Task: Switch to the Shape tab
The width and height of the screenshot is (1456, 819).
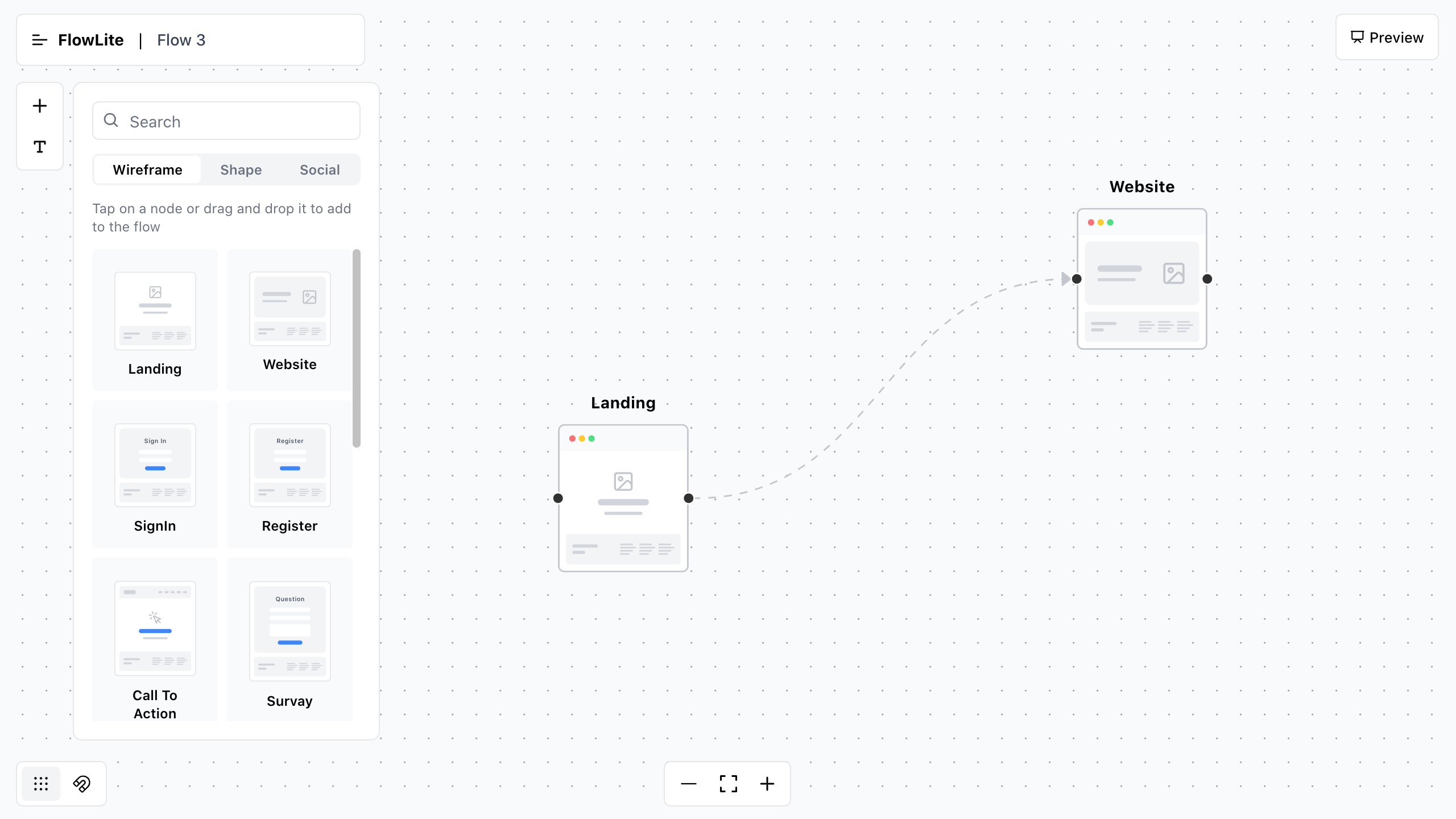Action: 241,169
